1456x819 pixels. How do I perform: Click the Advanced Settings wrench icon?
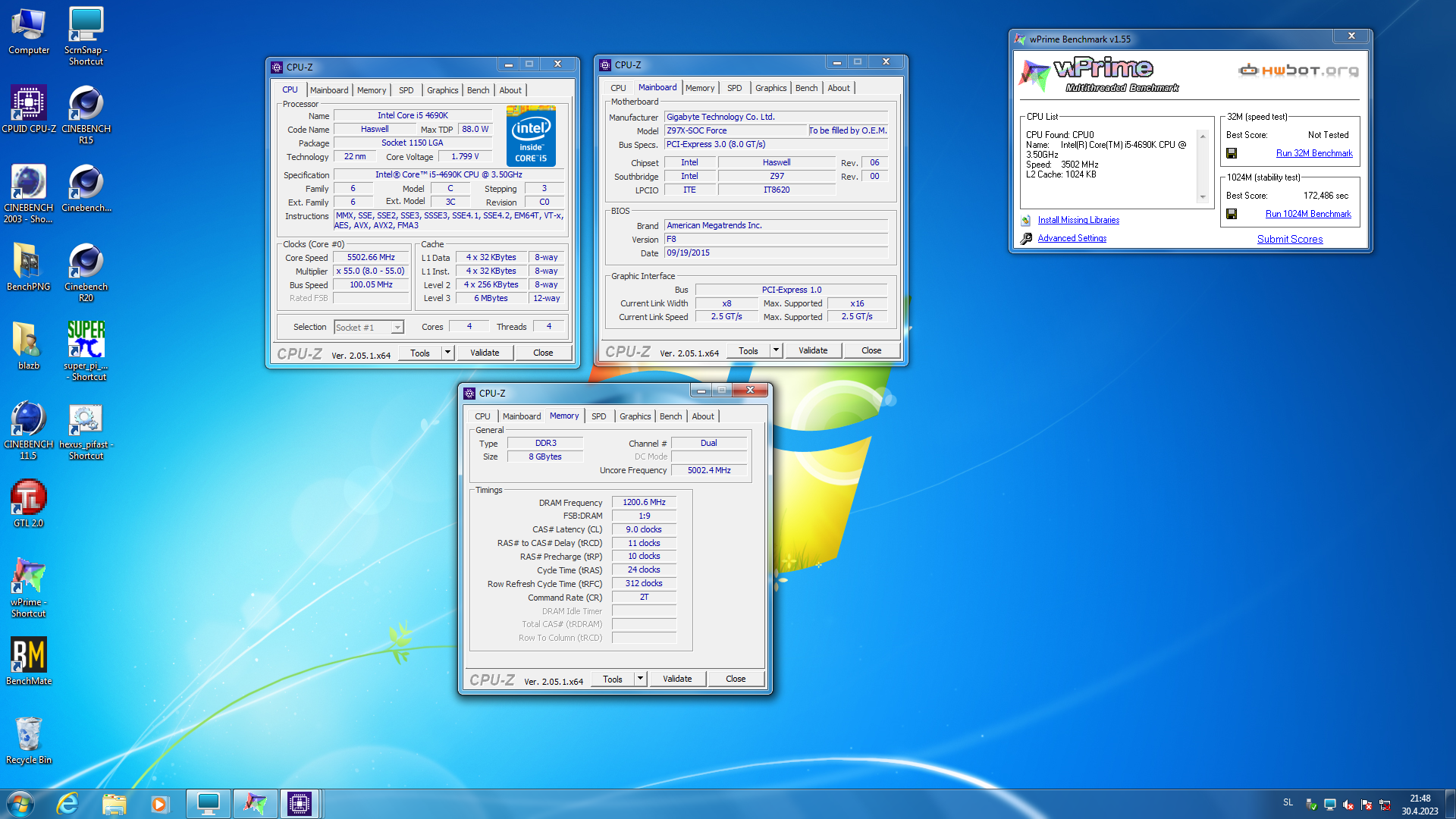point(1026,238)
